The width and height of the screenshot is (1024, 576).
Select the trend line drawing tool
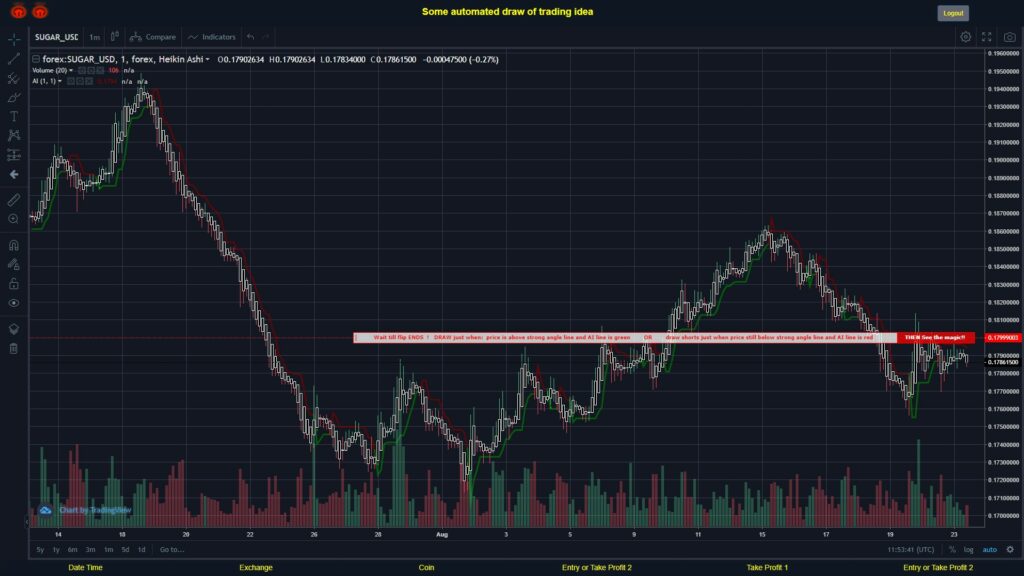[x=14, y=59]
